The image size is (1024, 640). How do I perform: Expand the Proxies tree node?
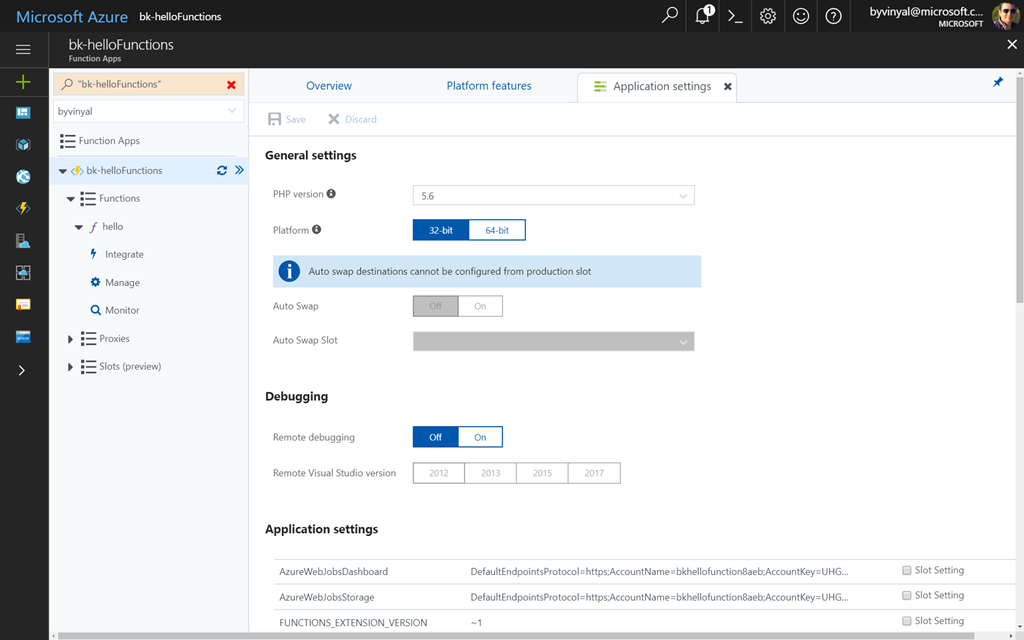tap(71, 339)
